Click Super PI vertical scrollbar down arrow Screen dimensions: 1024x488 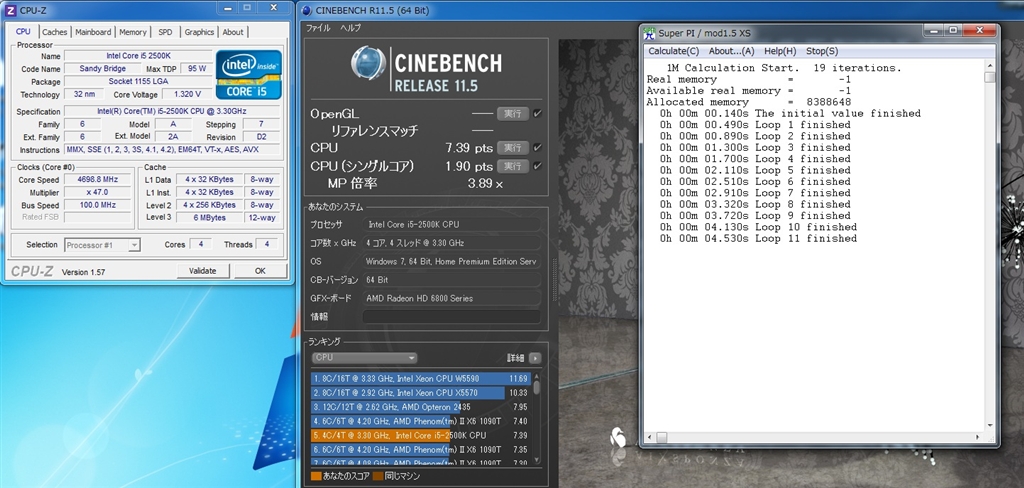(989, 425)
